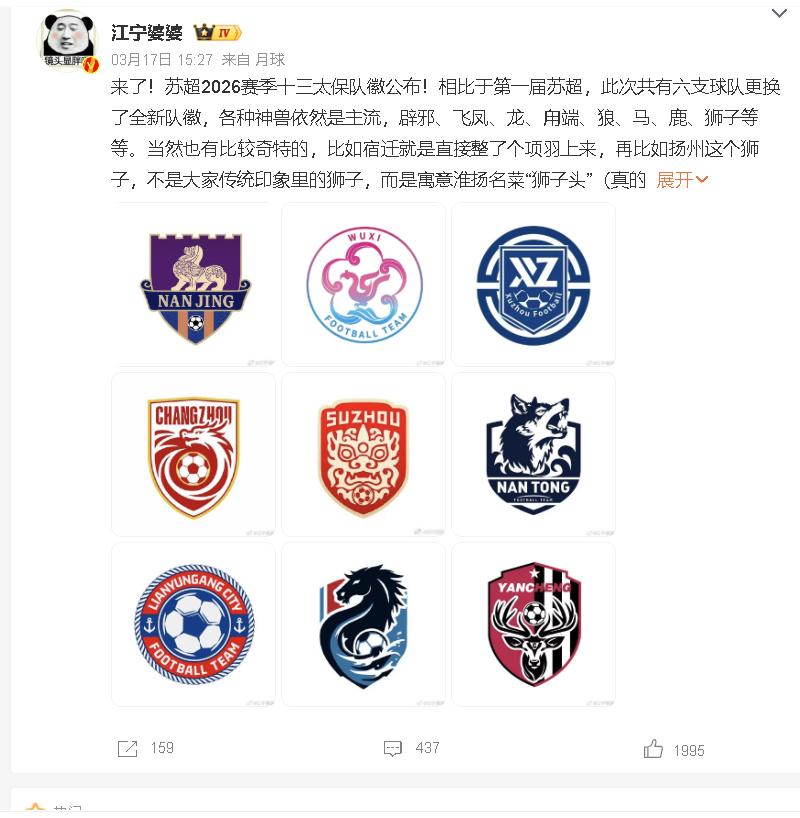Click the verified V badge on avatar
800x818 pixels.
[x=91, y=65]
